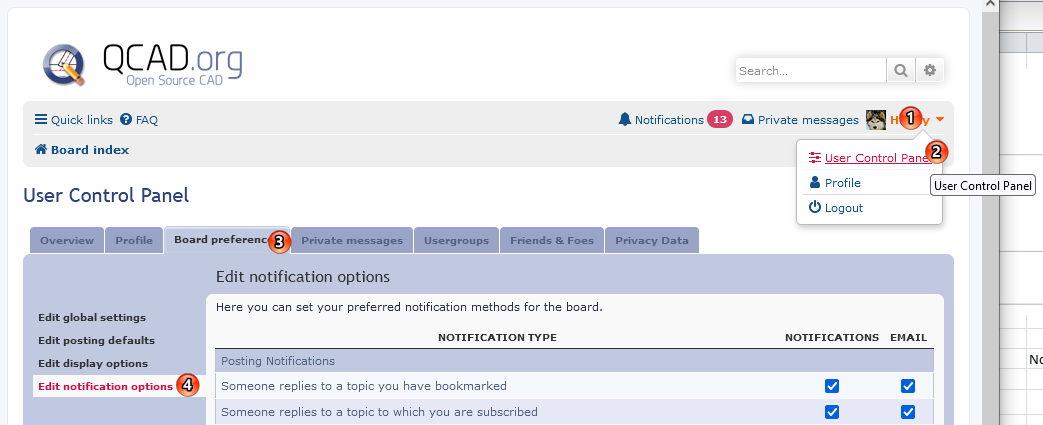
Task: Toggle notification checkbox for bookmarked topic replies
Action: (832, 386)
